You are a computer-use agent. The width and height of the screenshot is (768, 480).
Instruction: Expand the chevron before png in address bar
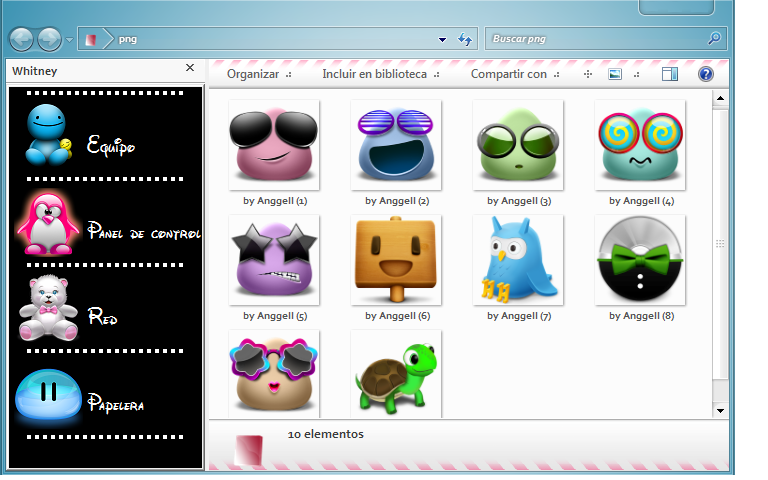click(x=108, y=39)
